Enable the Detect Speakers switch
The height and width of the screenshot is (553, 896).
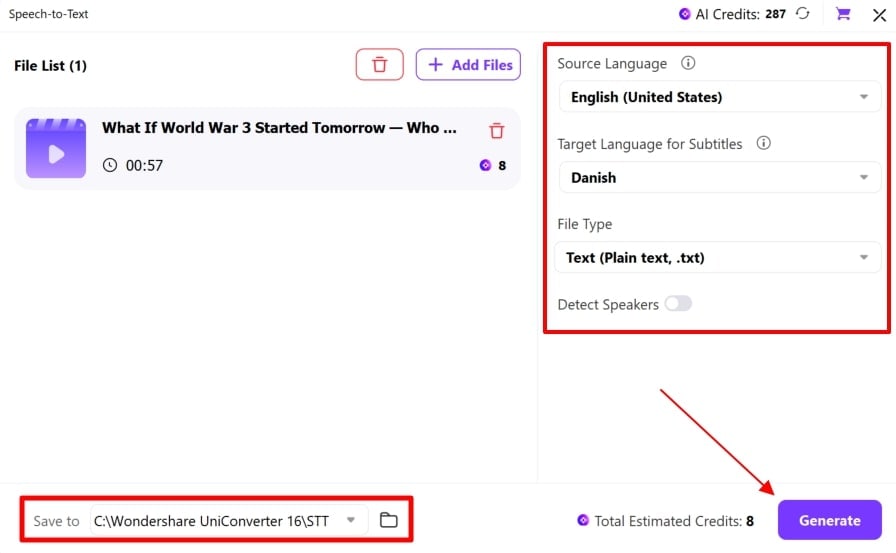pos(678,303)
